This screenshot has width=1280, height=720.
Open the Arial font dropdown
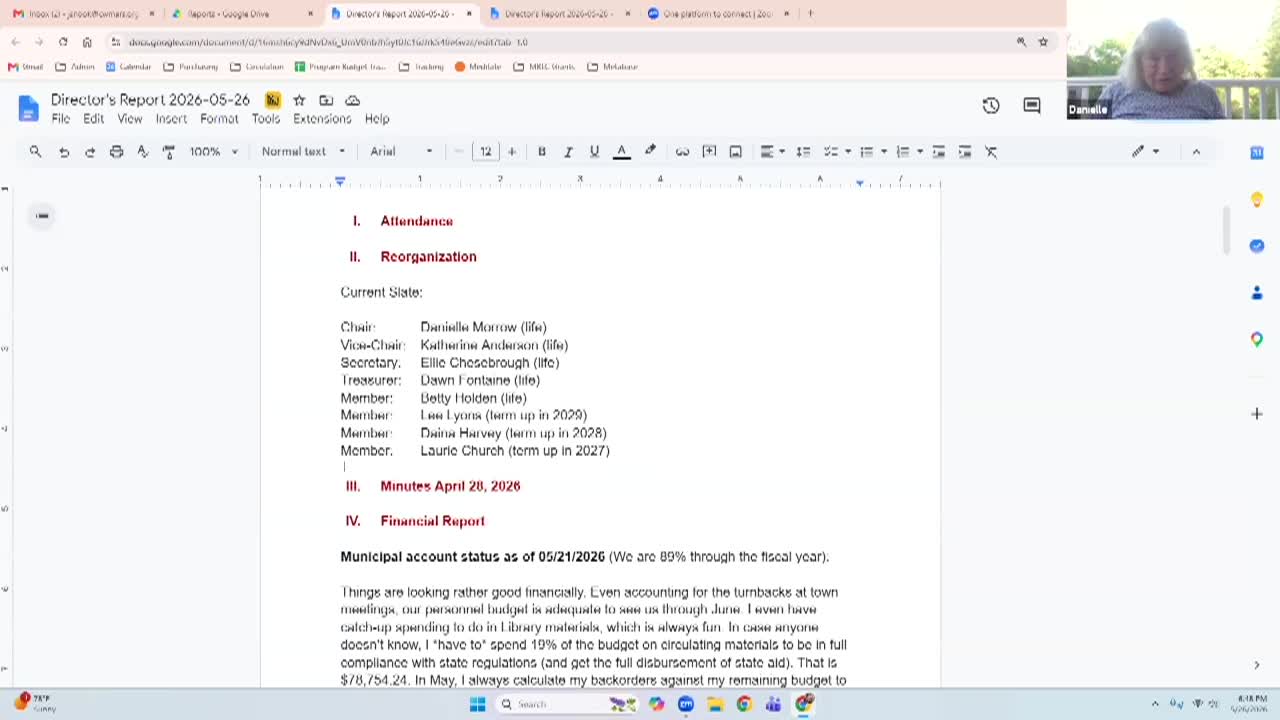pyautogui.click(x=401, y=152)
